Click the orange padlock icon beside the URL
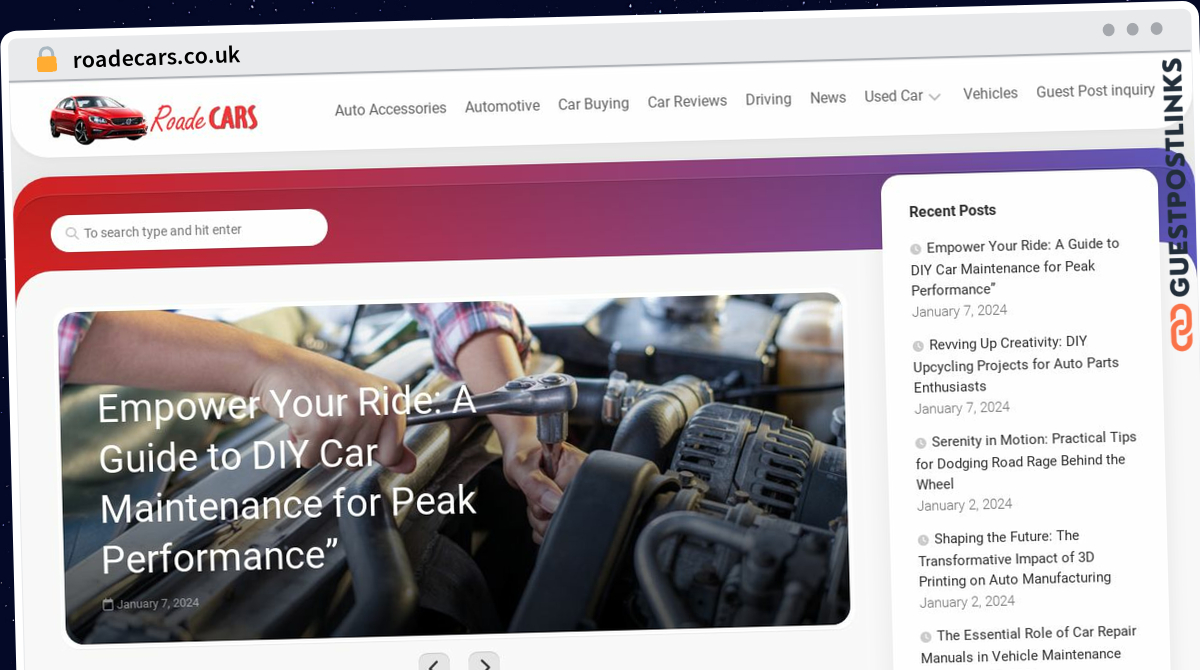Image resolution: width=1200 pixels, height=670 pixels. pos(46,60)
